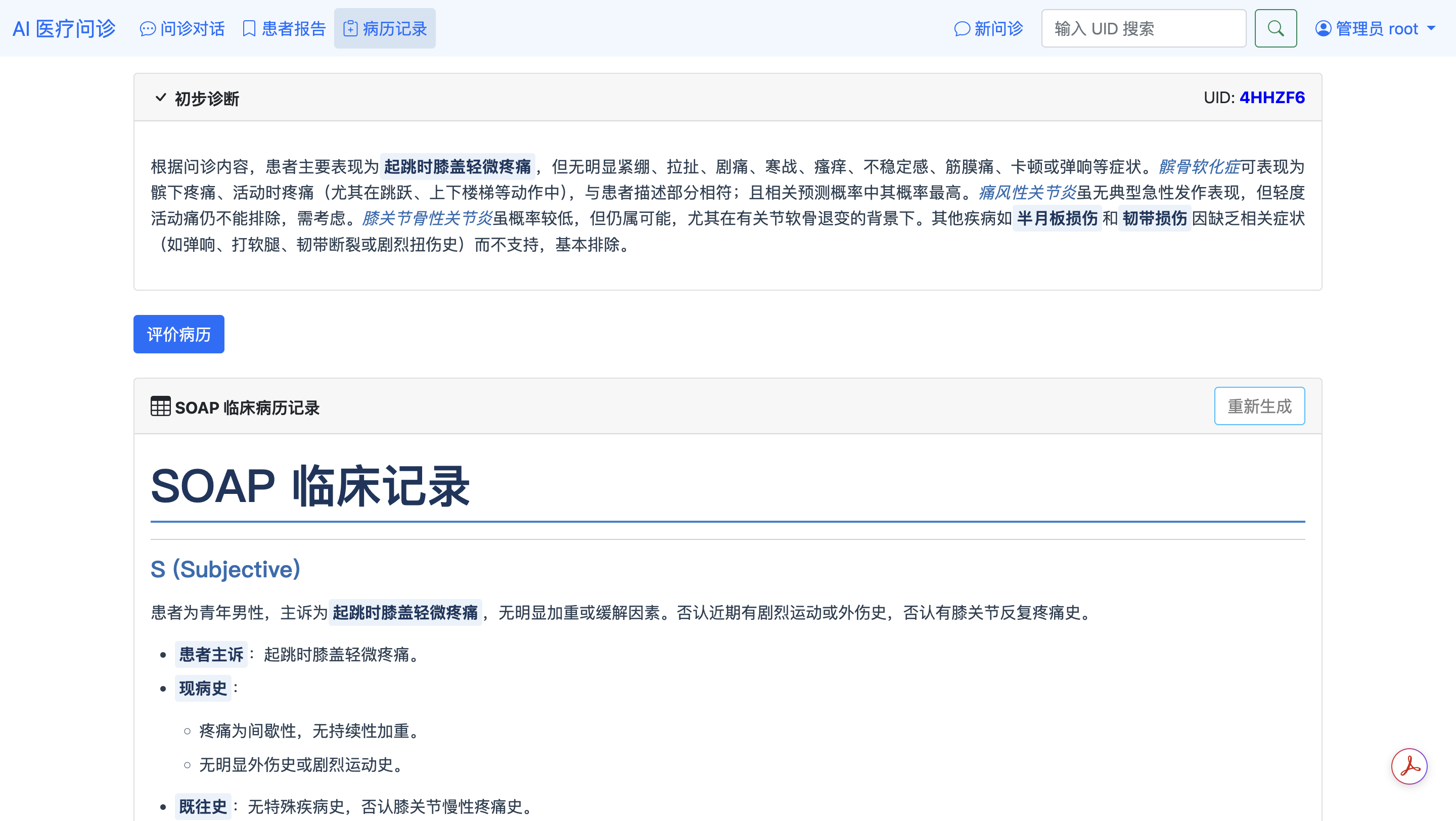Click the 初步诊断 panel header title
The image size is (1456, 821).
(x=207, y=98)
